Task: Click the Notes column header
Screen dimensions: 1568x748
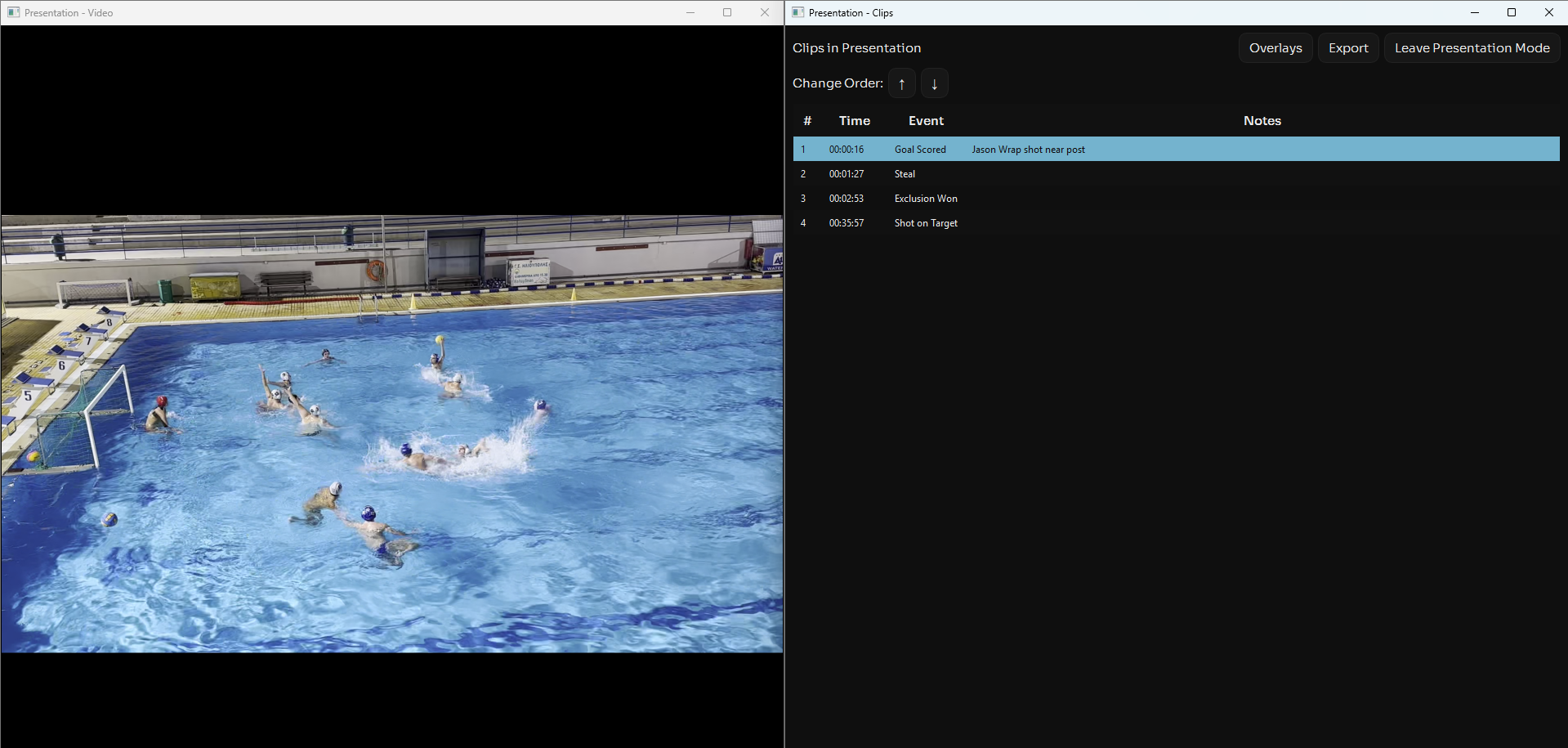Action: tap(1262, 121)
